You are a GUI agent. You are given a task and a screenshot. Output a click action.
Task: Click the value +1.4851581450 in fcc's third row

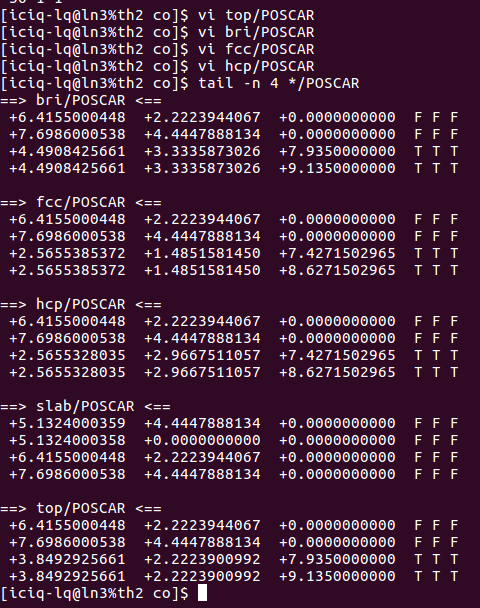click(x=202, y=253)
